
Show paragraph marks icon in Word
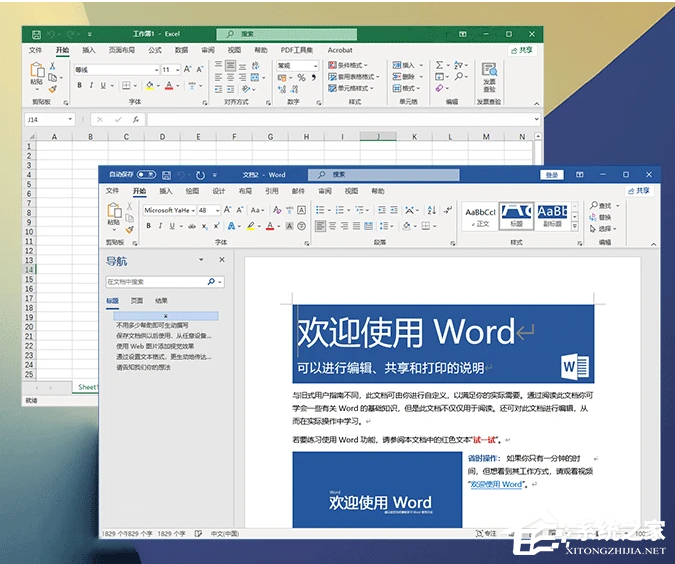coord(448,210)
